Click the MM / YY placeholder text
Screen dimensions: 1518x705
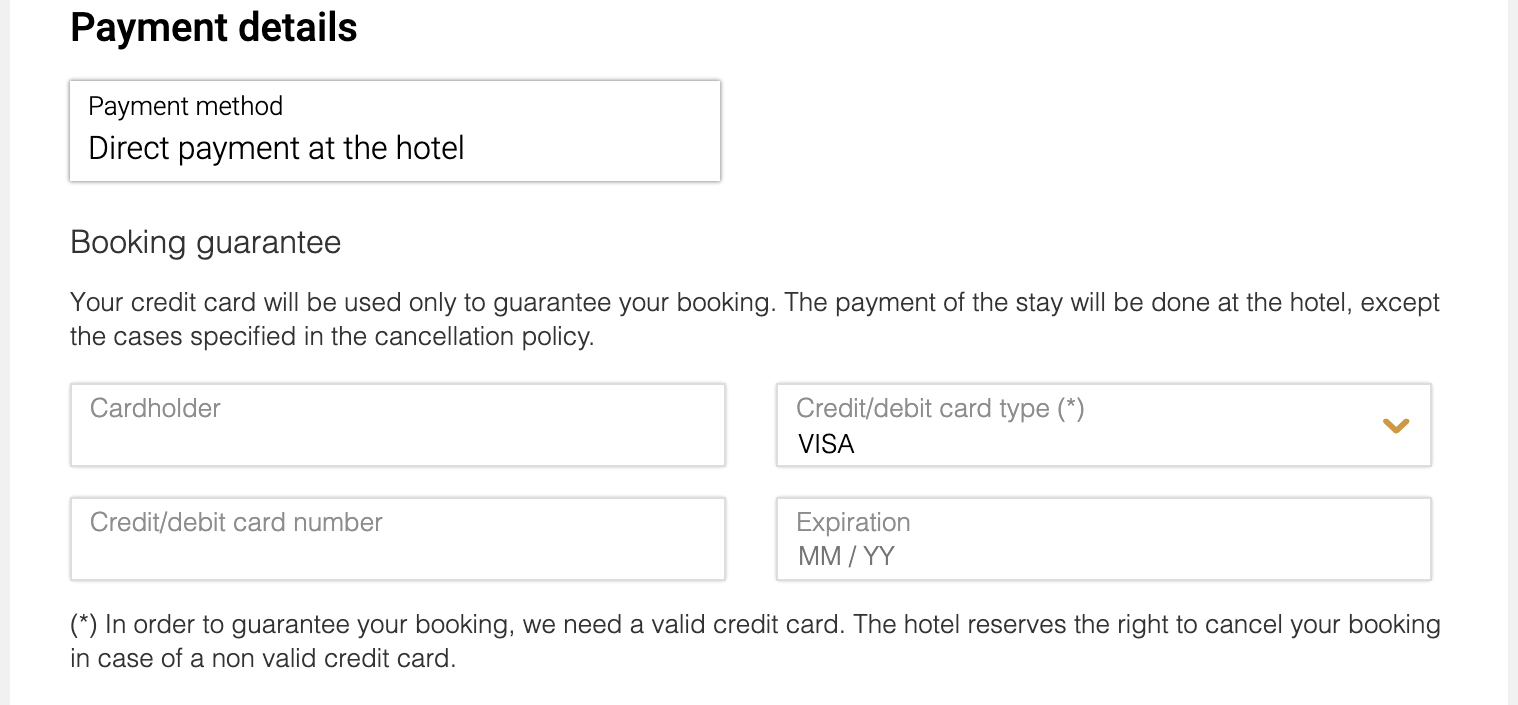[846, 556]
